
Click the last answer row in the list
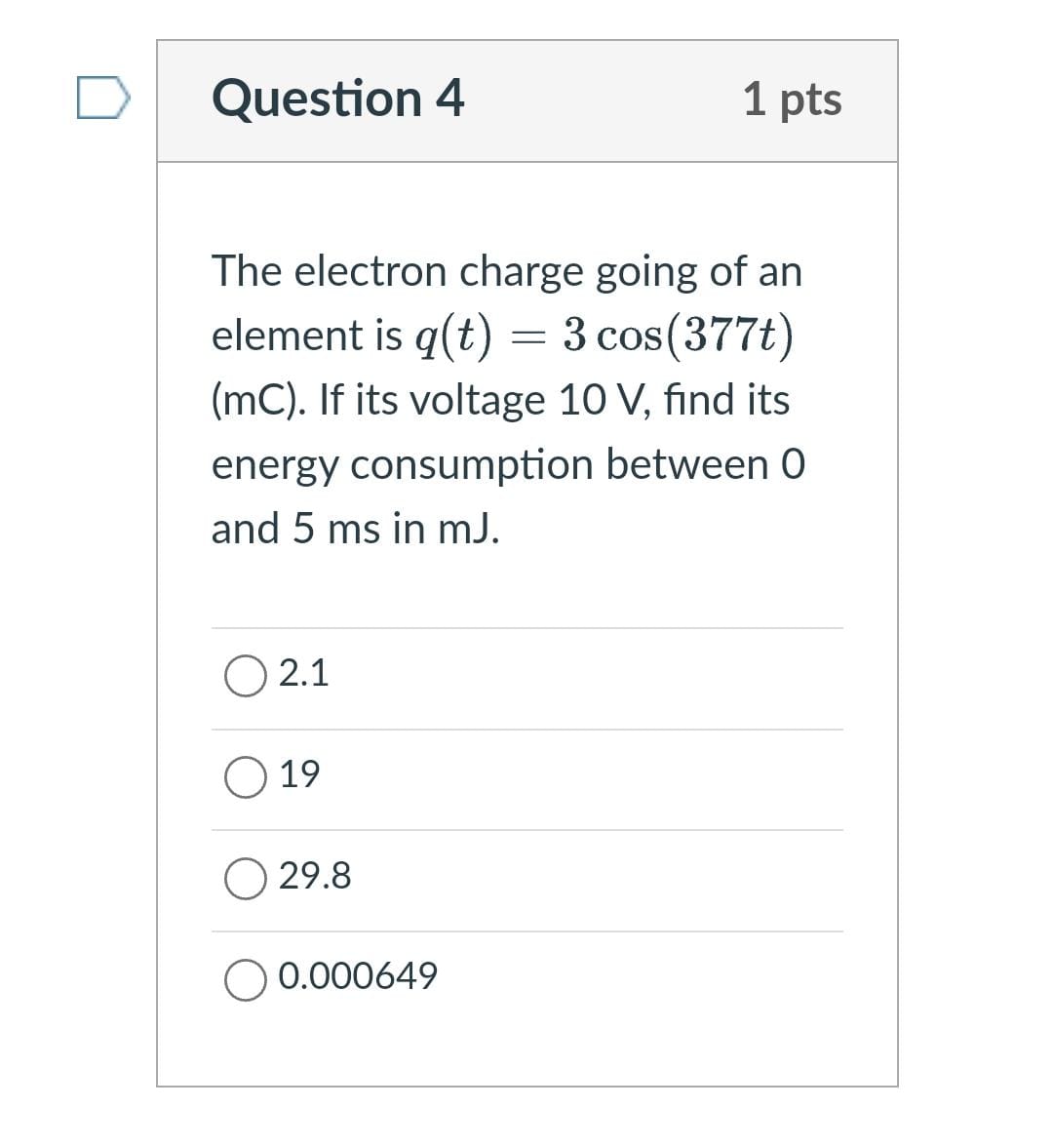526,975
